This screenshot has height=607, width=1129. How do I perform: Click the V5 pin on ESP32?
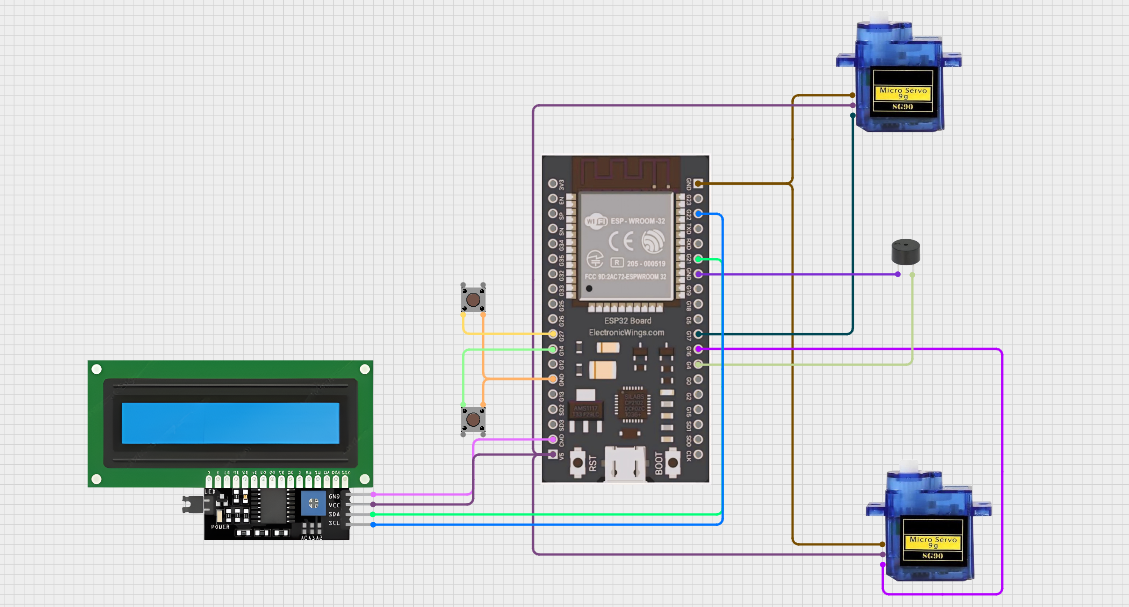click(553, 455)
